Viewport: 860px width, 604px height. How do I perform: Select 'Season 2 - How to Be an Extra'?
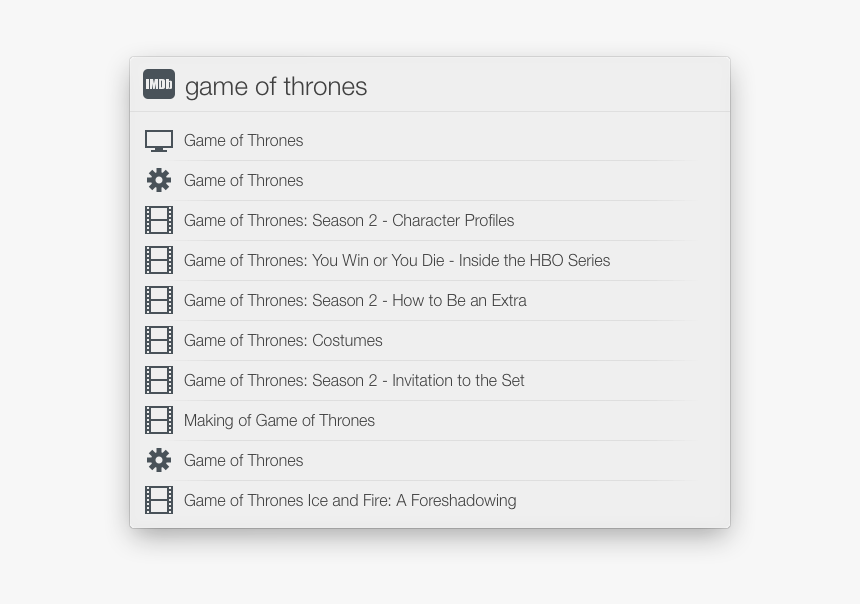click(355, 301)
